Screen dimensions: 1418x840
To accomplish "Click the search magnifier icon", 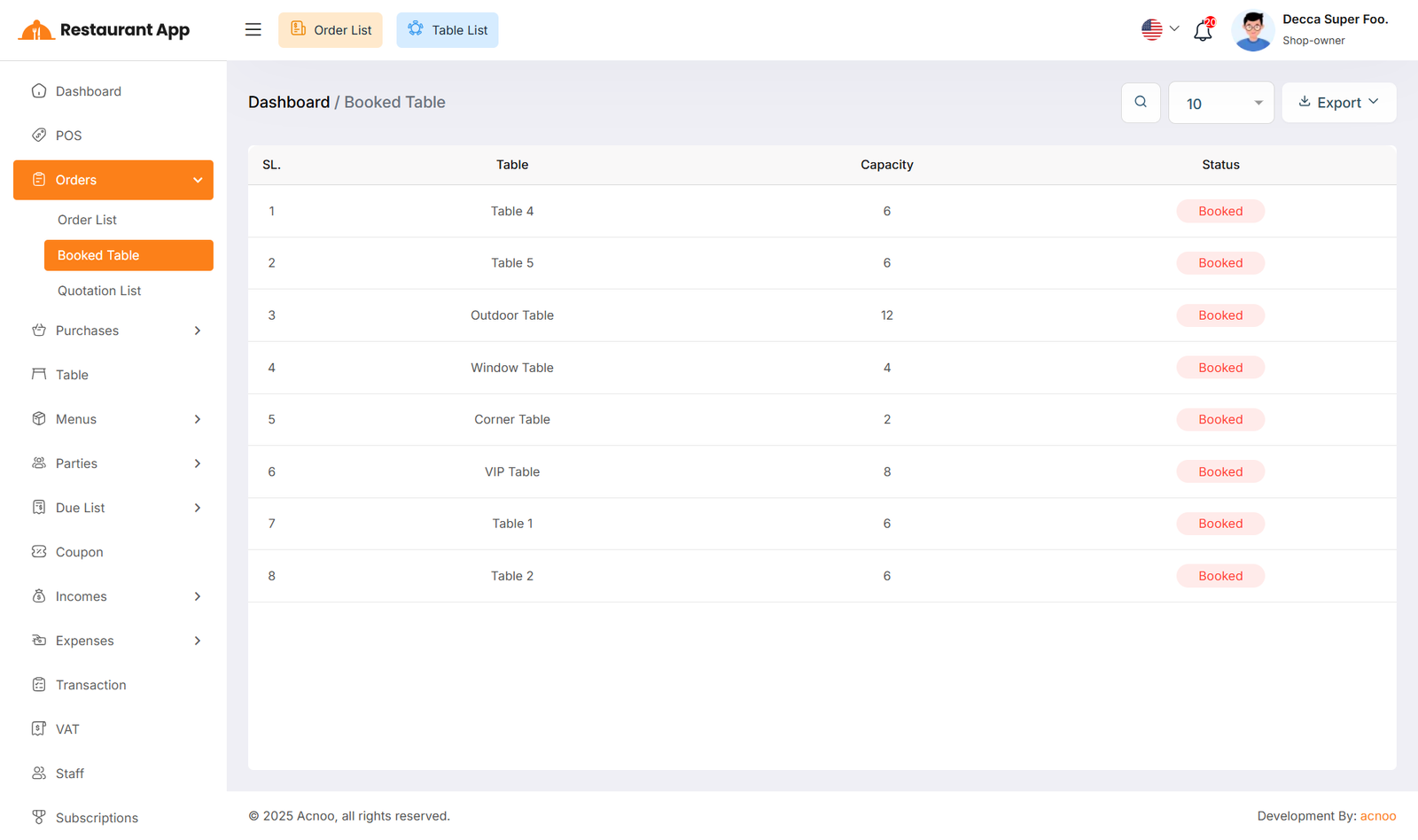I will pyautogui.click(x=1141, y=103).
